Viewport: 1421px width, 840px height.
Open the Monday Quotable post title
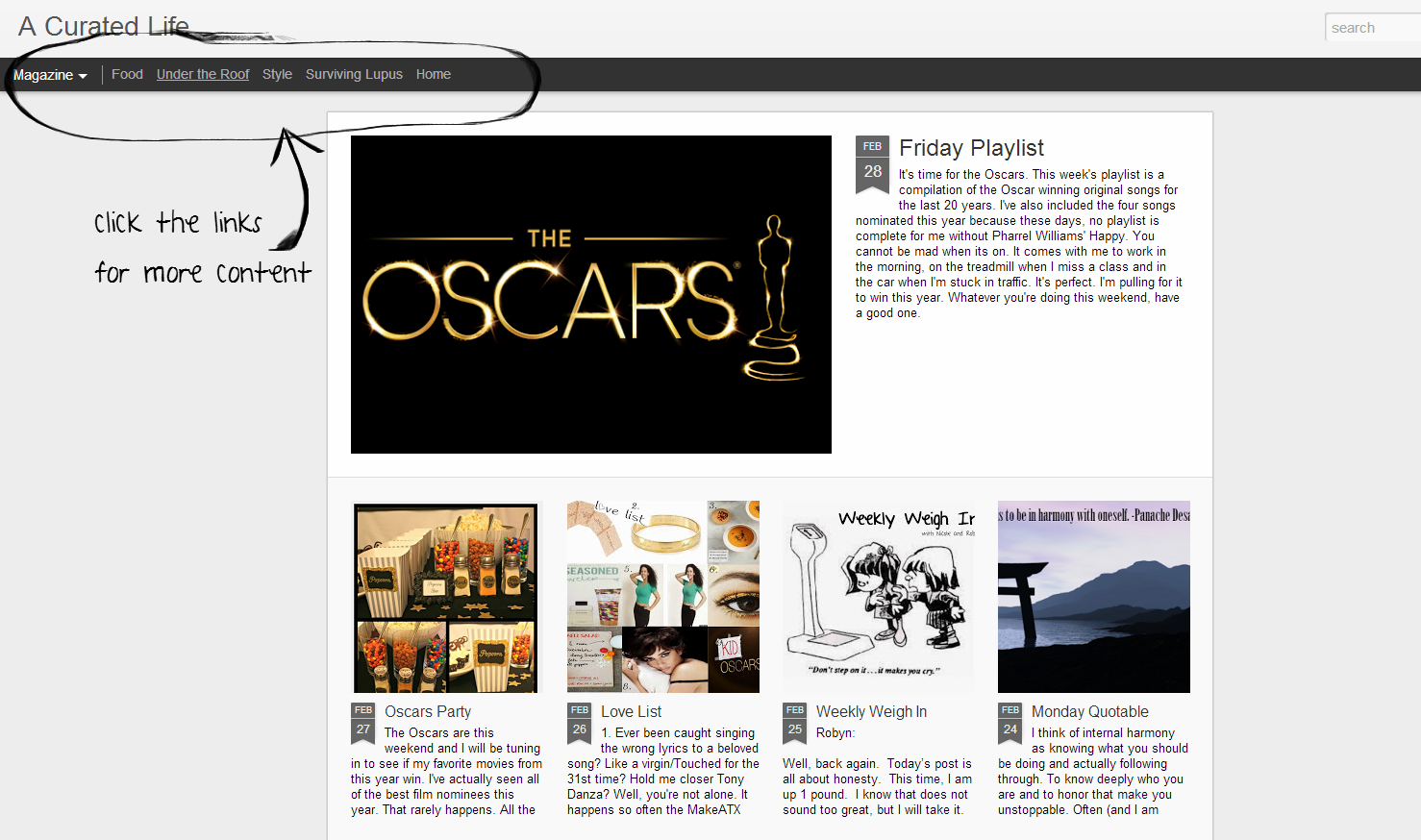1089,711
